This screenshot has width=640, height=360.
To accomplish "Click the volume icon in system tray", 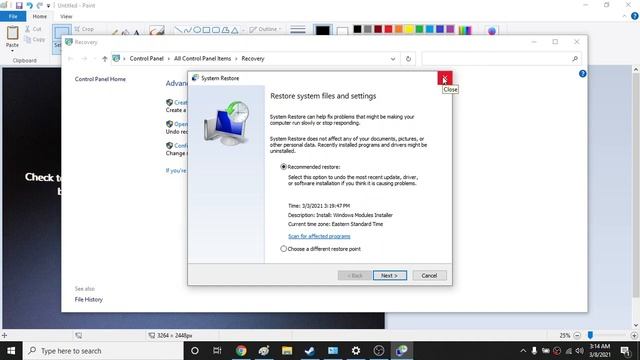I will [x=580, y=351].
